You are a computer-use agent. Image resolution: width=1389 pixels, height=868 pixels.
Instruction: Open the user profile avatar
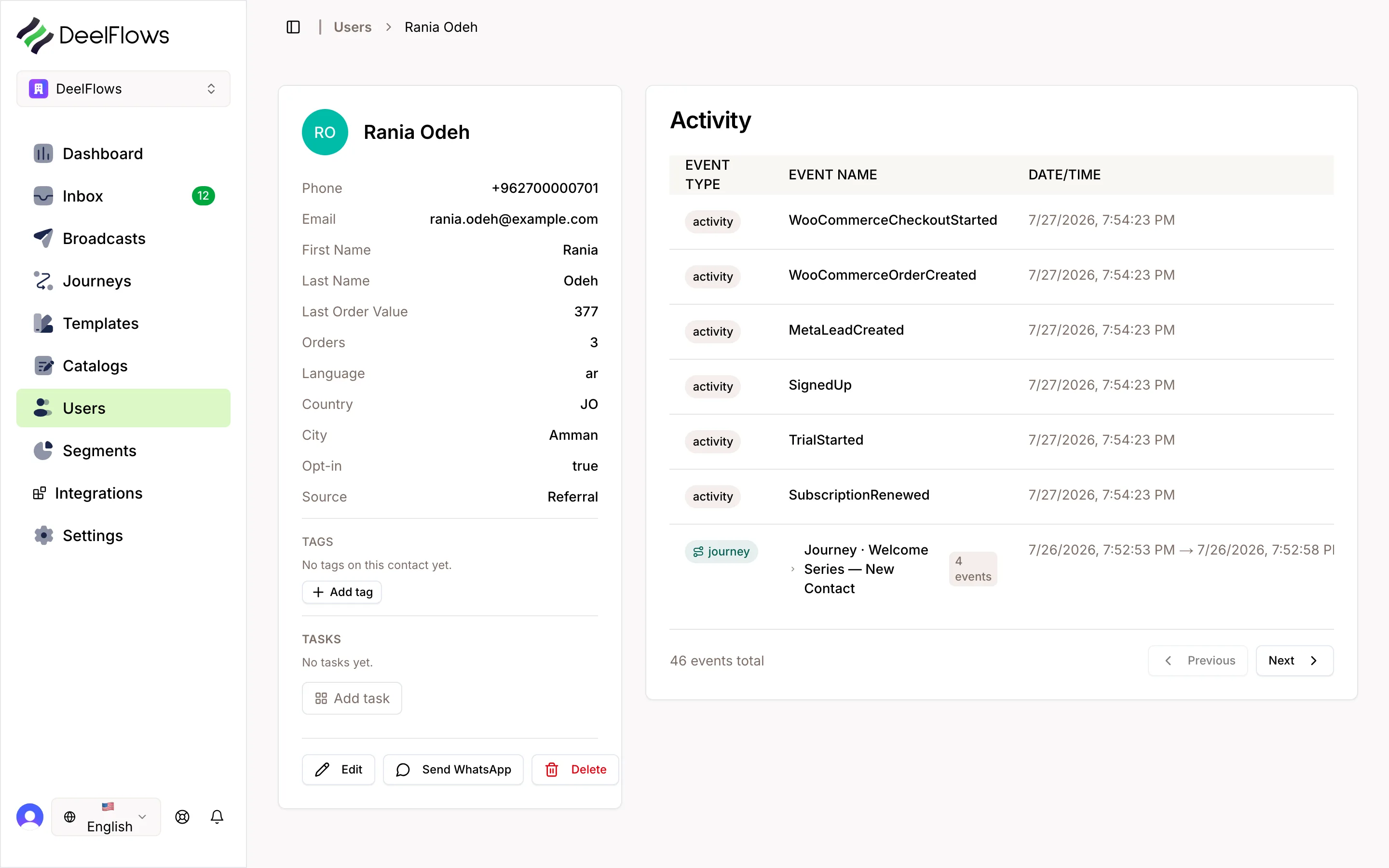point(30,816)
